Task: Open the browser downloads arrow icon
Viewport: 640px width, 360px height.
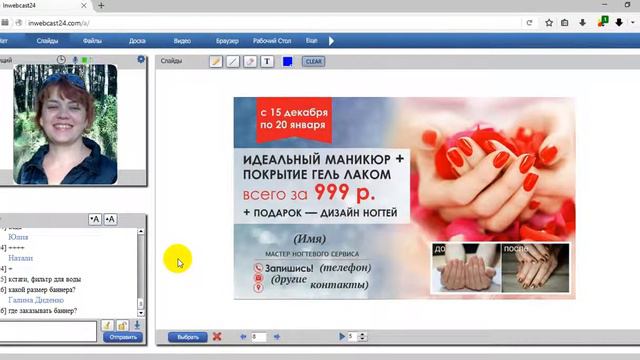Action: click(x=582, y=23)
